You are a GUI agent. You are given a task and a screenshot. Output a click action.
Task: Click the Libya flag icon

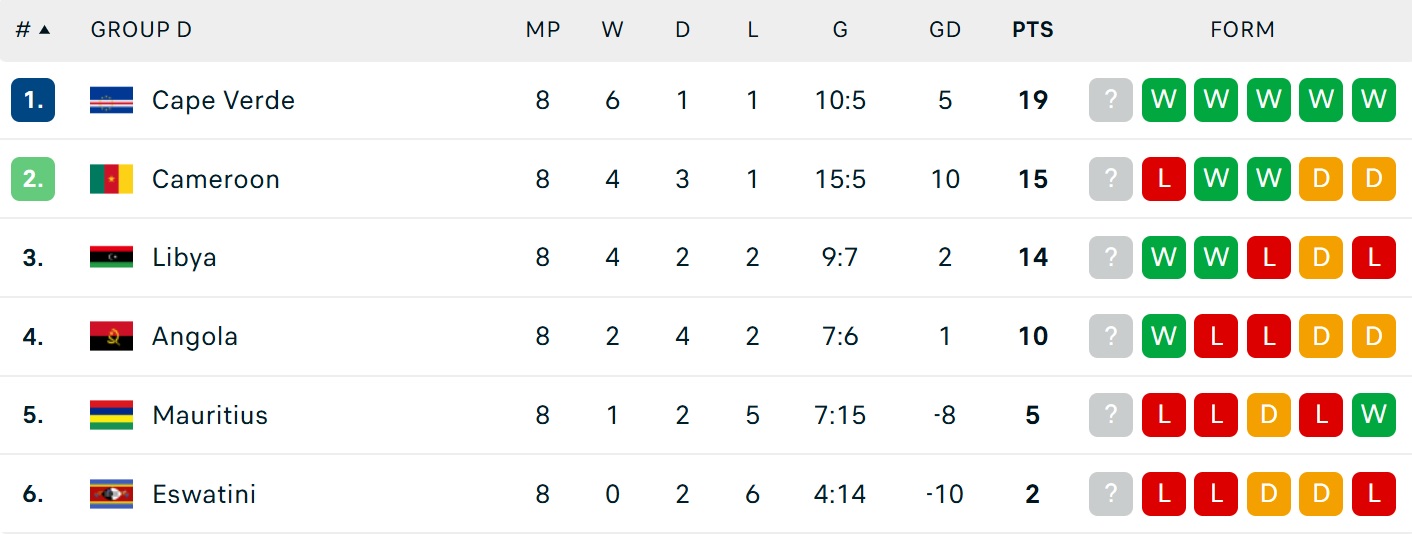111,257
